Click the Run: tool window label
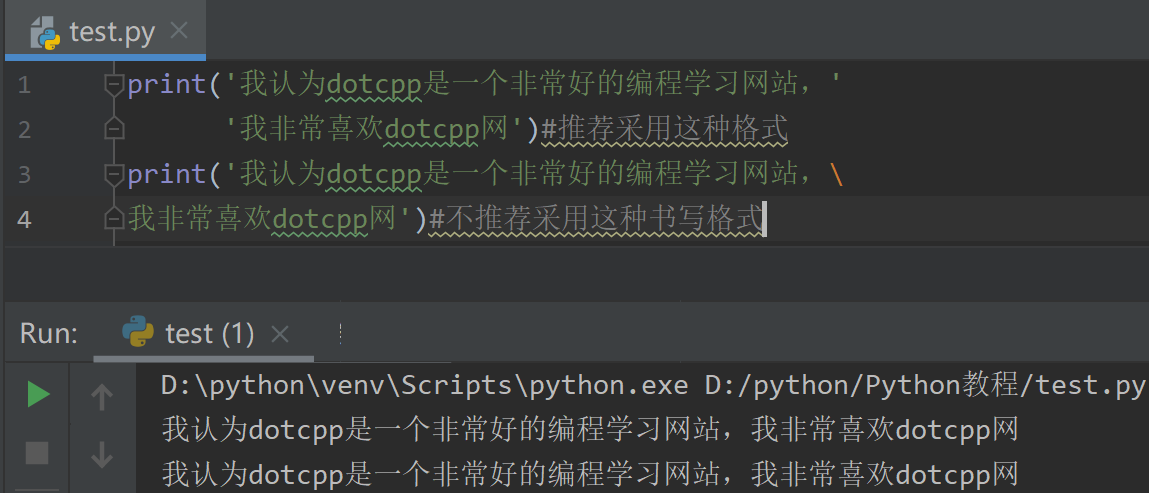Viewport: 1149px width, 493px height. (x=49, y=333)
